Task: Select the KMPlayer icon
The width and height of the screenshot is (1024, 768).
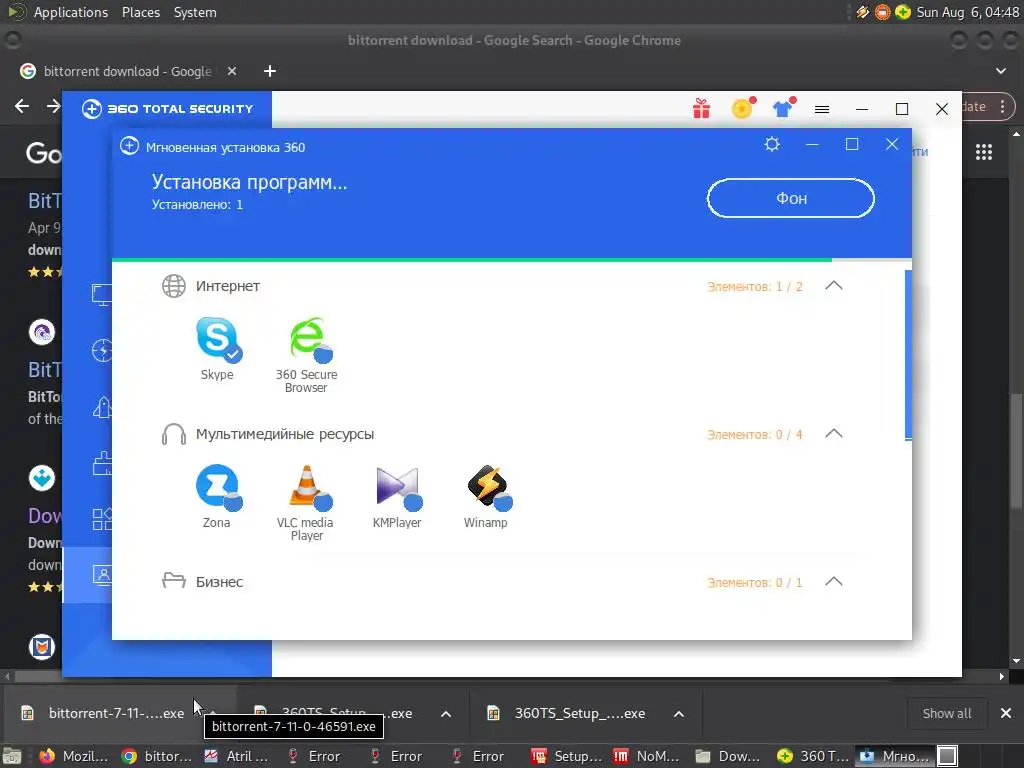Action: (398, 487)
